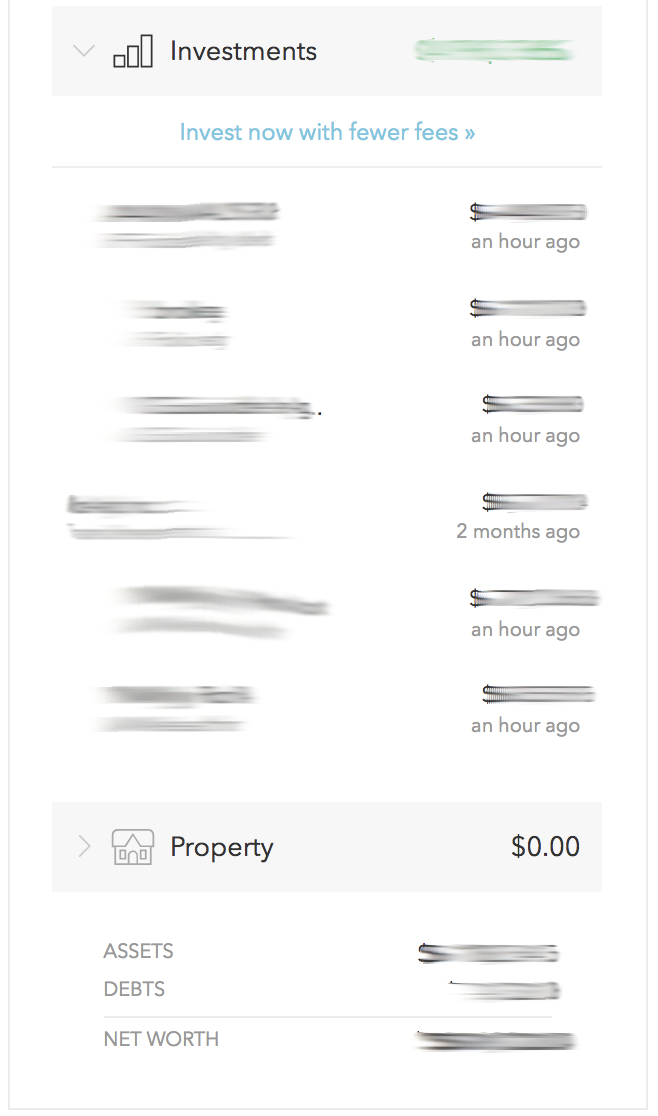The height and width of the screenshot is (1116, 658).
Task: Click the dollar sign on the third investment balance
Action: click(x=487, y=403)
